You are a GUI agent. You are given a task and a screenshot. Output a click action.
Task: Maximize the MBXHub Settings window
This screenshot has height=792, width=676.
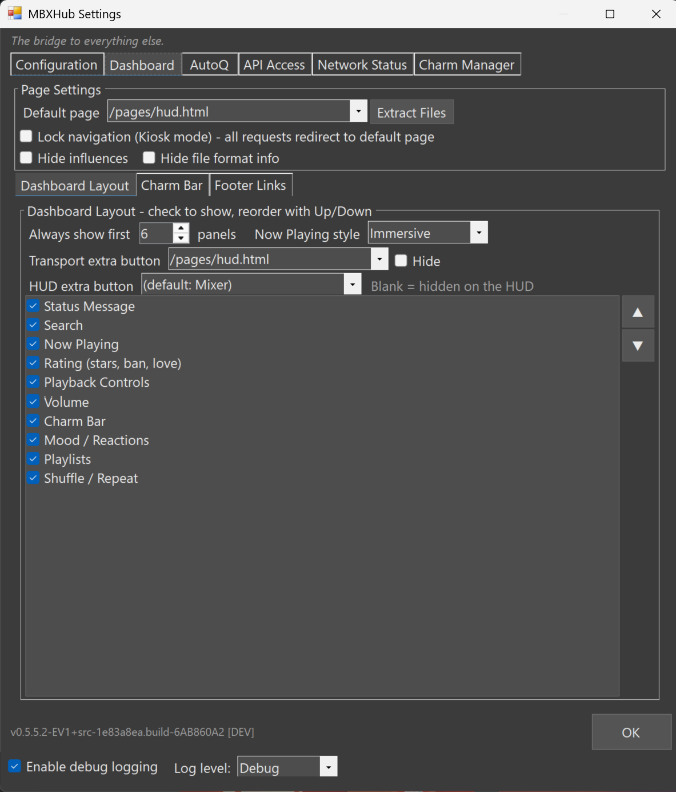610,14
